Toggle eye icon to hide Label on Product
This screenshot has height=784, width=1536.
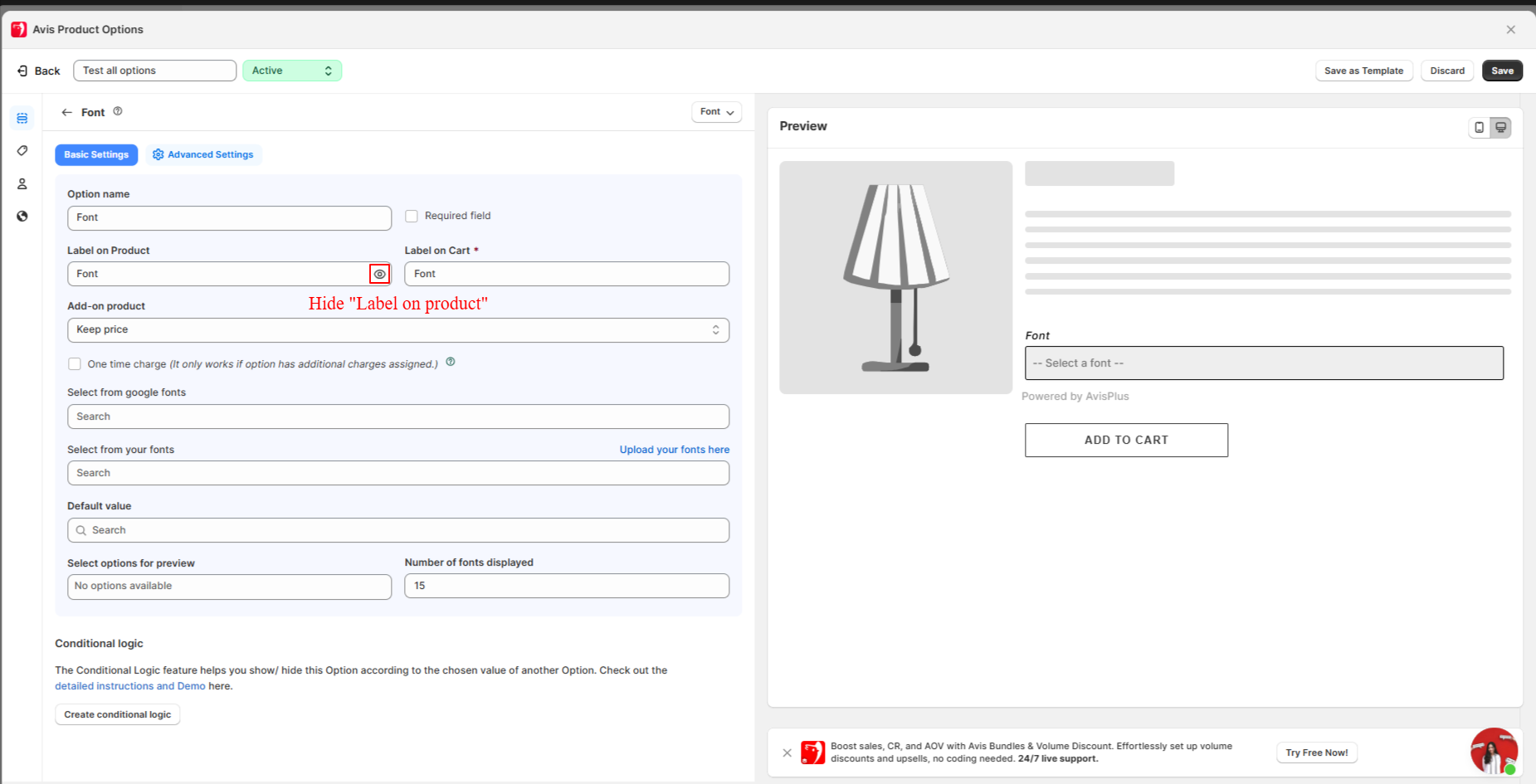coord(379,274)
